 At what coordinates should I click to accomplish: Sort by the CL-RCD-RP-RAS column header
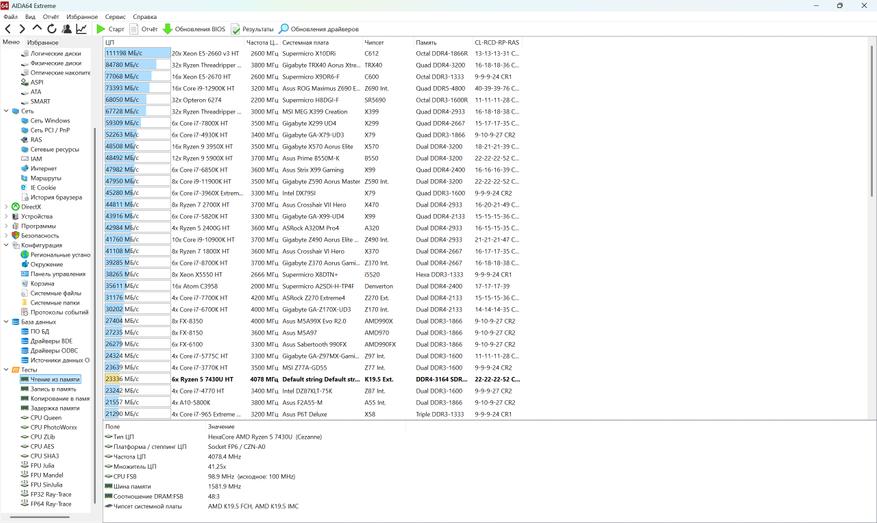click(497, 43)
